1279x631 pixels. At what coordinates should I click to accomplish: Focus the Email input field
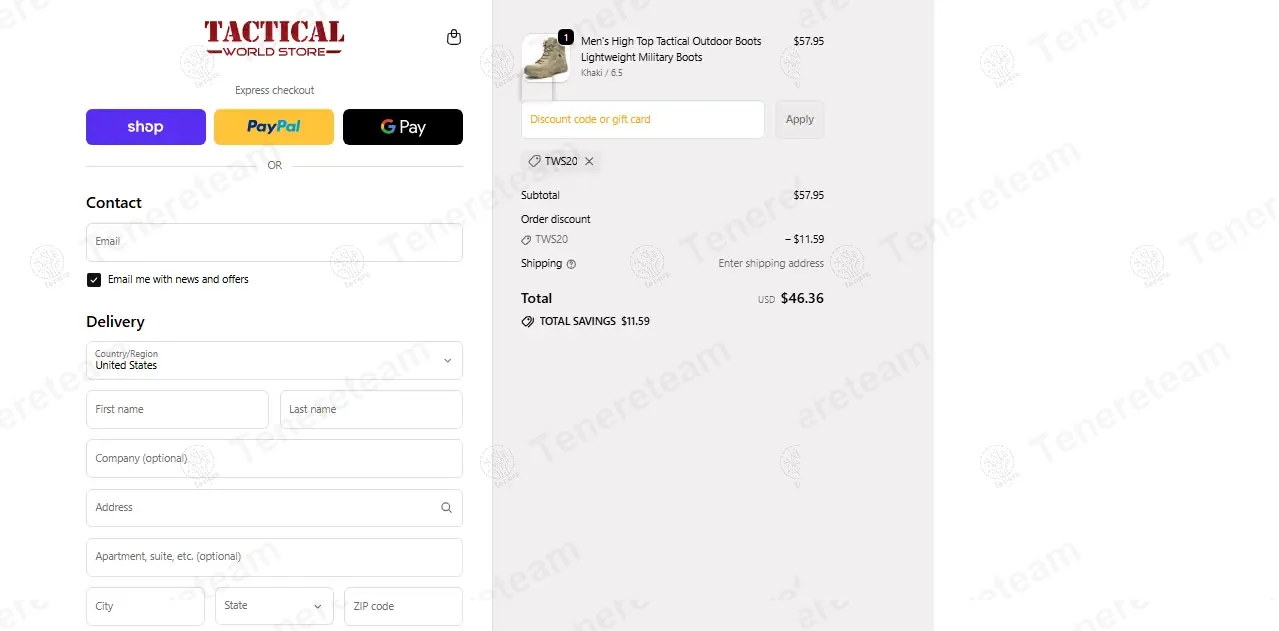click(x=274, y=242)
